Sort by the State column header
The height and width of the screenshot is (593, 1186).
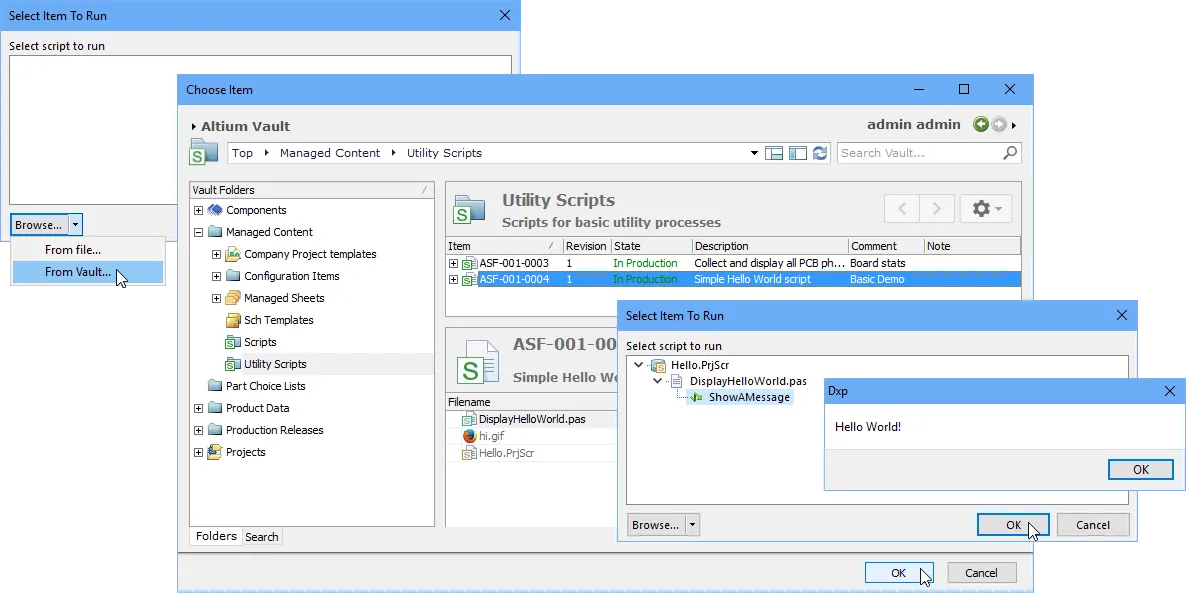coord(651,246)
